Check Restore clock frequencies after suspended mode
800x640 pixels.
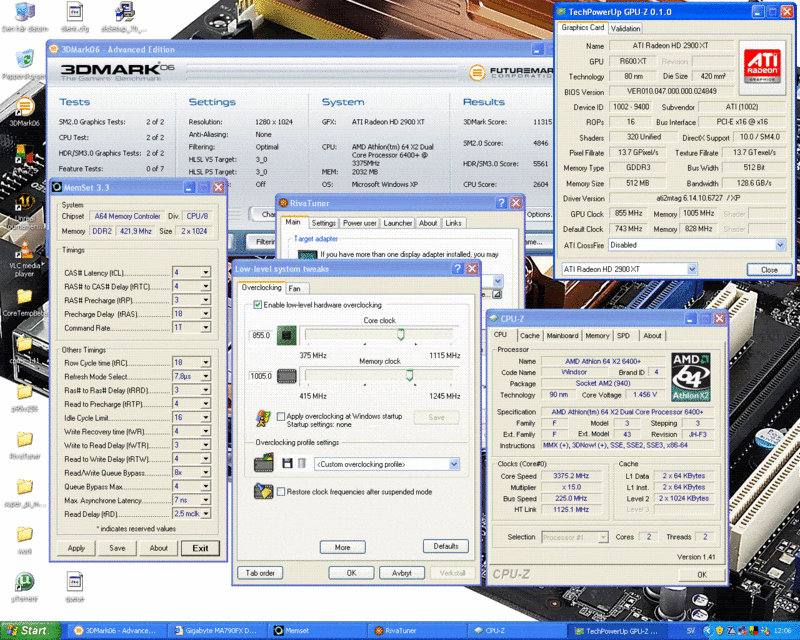(x=281, y=491)
